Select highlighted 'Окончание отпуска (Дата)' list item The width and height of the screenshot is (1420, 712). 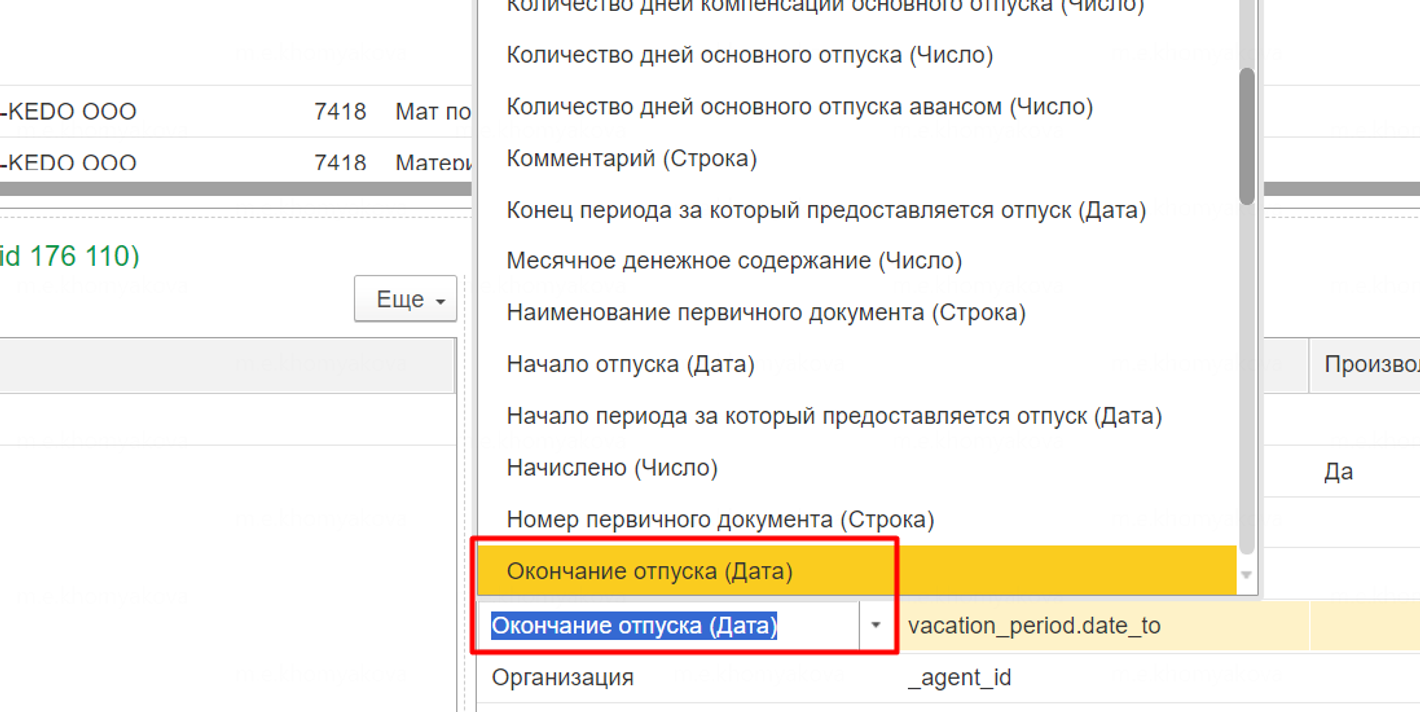[649, 572]
